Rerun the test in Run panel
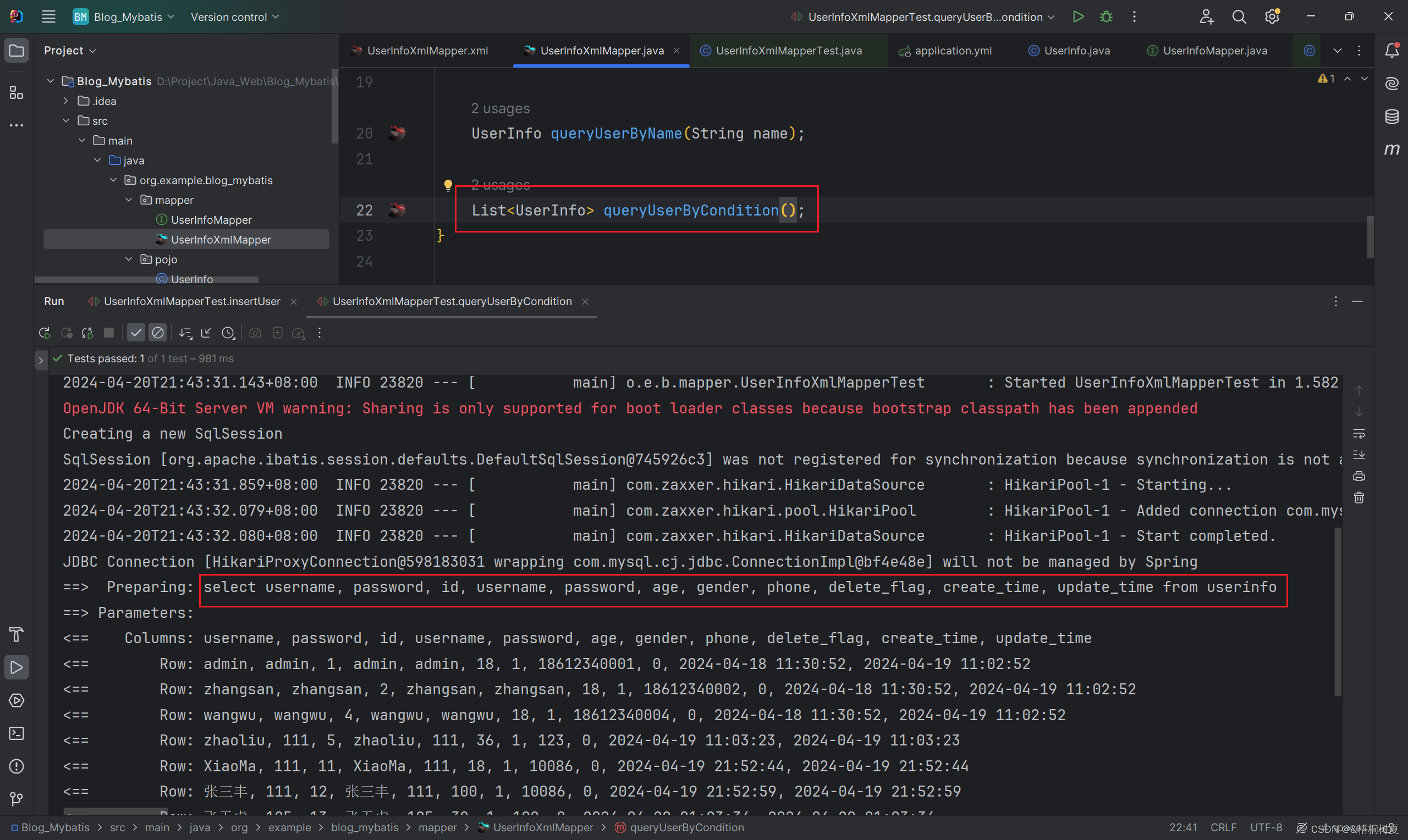1408x840 pixels. [44, 333]
